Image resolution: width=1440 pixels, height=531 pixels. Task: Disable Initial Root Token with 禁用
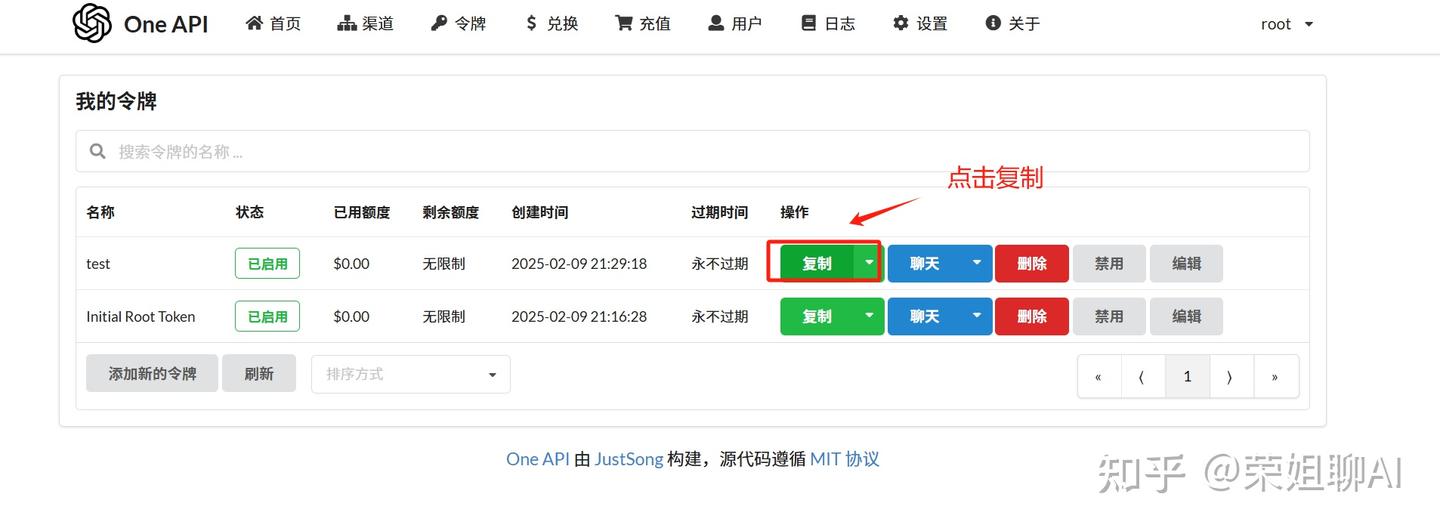[x=1109, y=316]
